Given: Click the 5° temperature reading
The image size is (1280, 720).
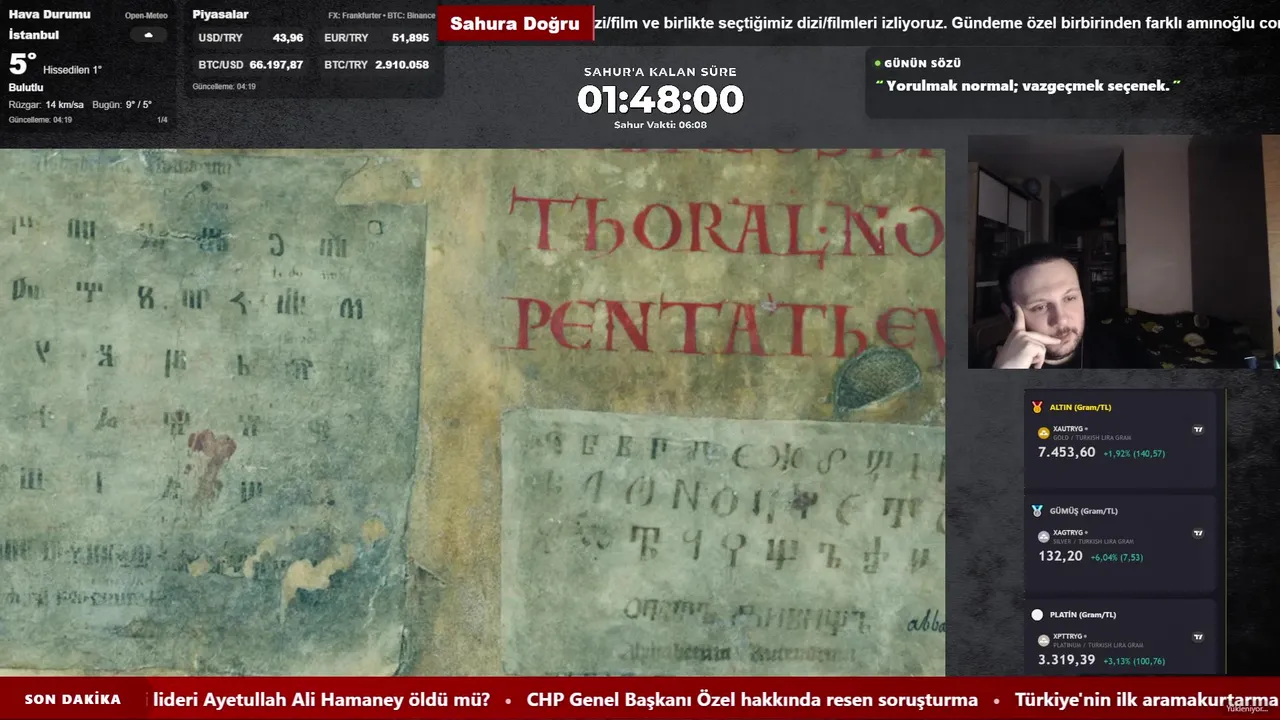Looking at the screenshot, I should [x=22, y=65].
